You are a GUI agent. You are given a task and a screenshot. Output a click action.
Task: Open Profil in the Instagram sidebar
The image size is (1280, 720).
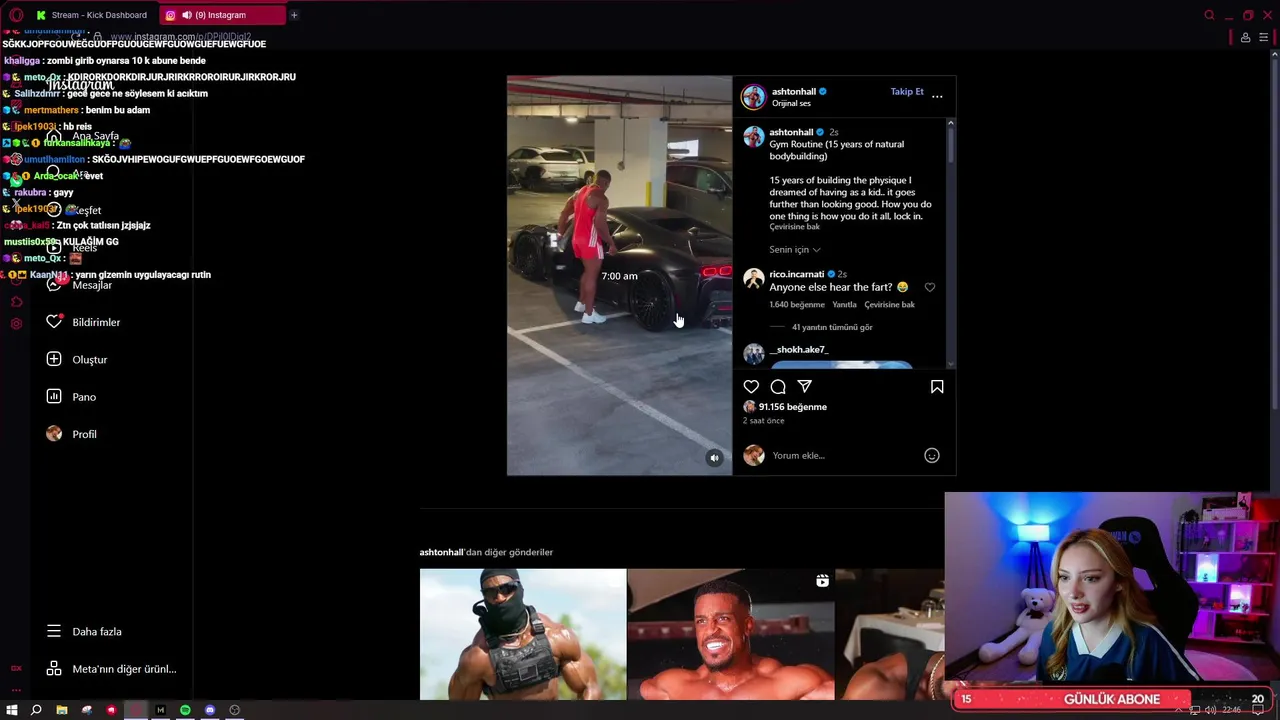pyautogui.click(x=84, y=434)
